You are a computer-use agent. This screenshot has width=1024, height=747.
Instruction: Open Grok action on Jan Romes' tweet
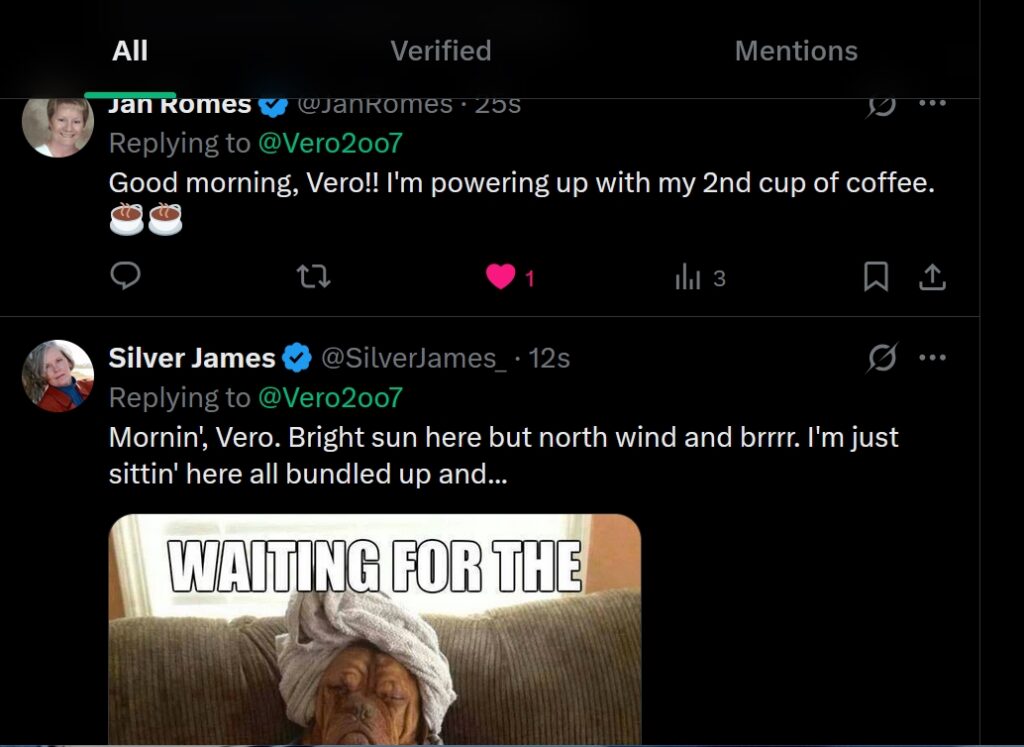(x=882, y=104)
